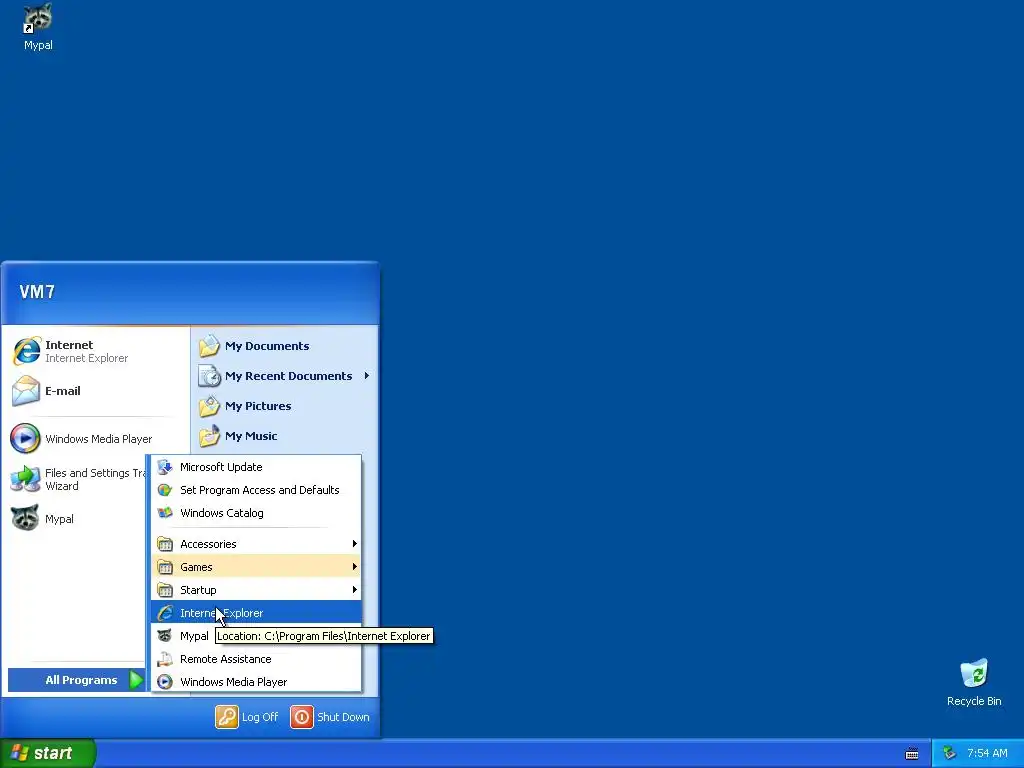The width and height of the screenshot is (1024, 768).
Task: Click the Windows Media Player icon in left pane
Action: [x=25, y=438]
